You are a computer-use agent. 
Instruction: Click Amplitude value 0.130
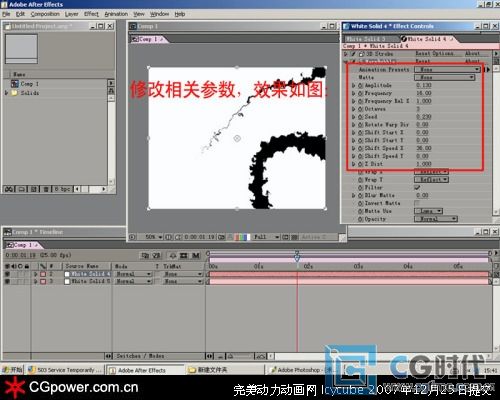pyautogui.click(x=424, y=85)
